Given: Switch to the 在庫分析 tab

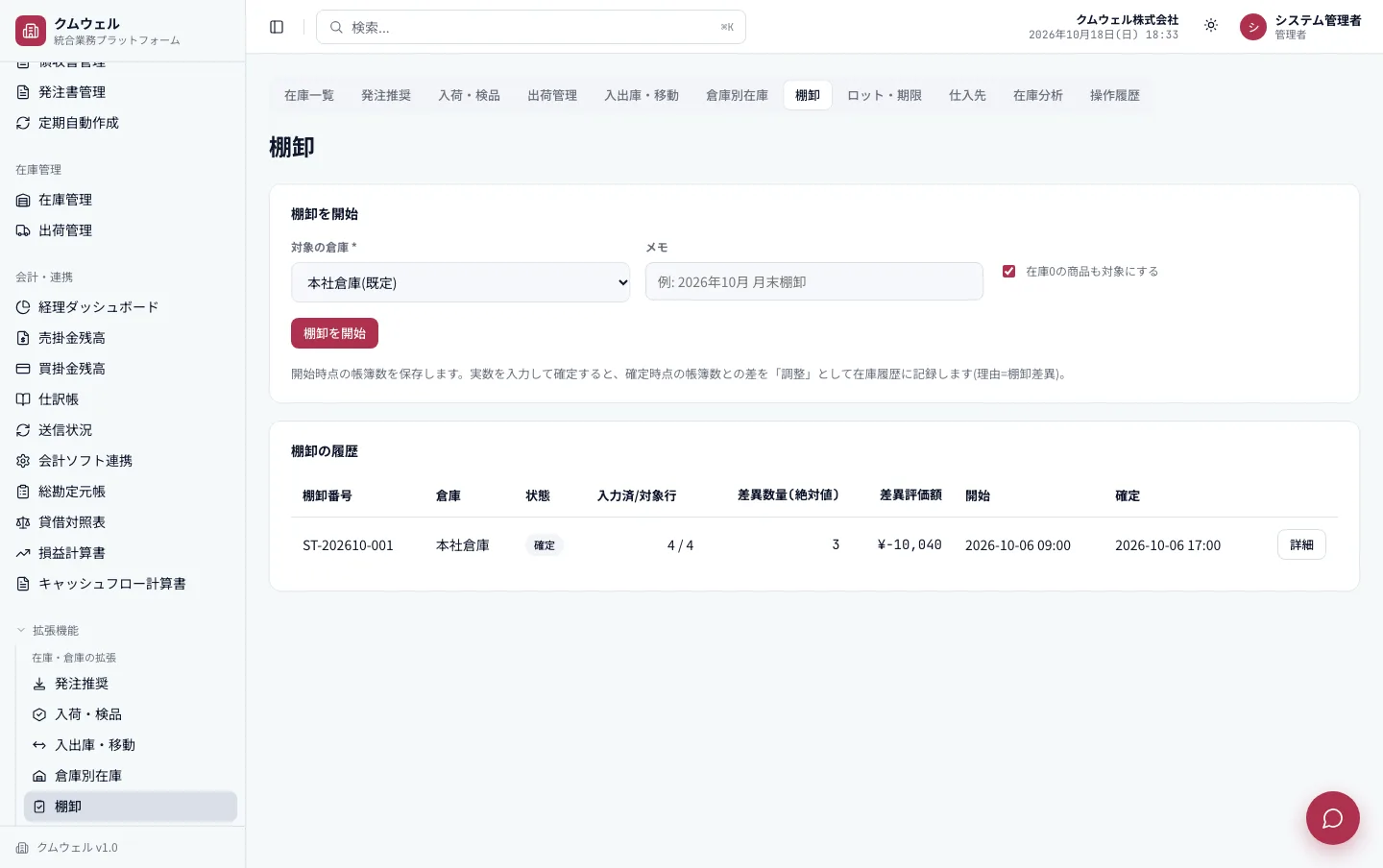Looking at the screenshot, I should (1038, 95).
